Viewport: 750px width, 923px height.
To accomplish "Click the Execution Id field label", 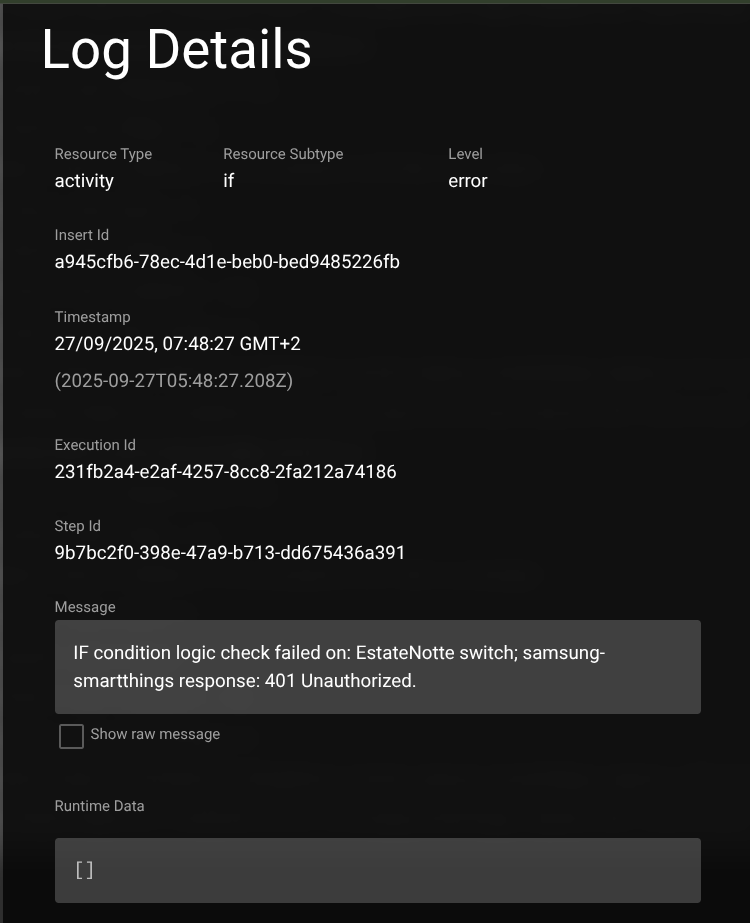I will click(95, 445).
